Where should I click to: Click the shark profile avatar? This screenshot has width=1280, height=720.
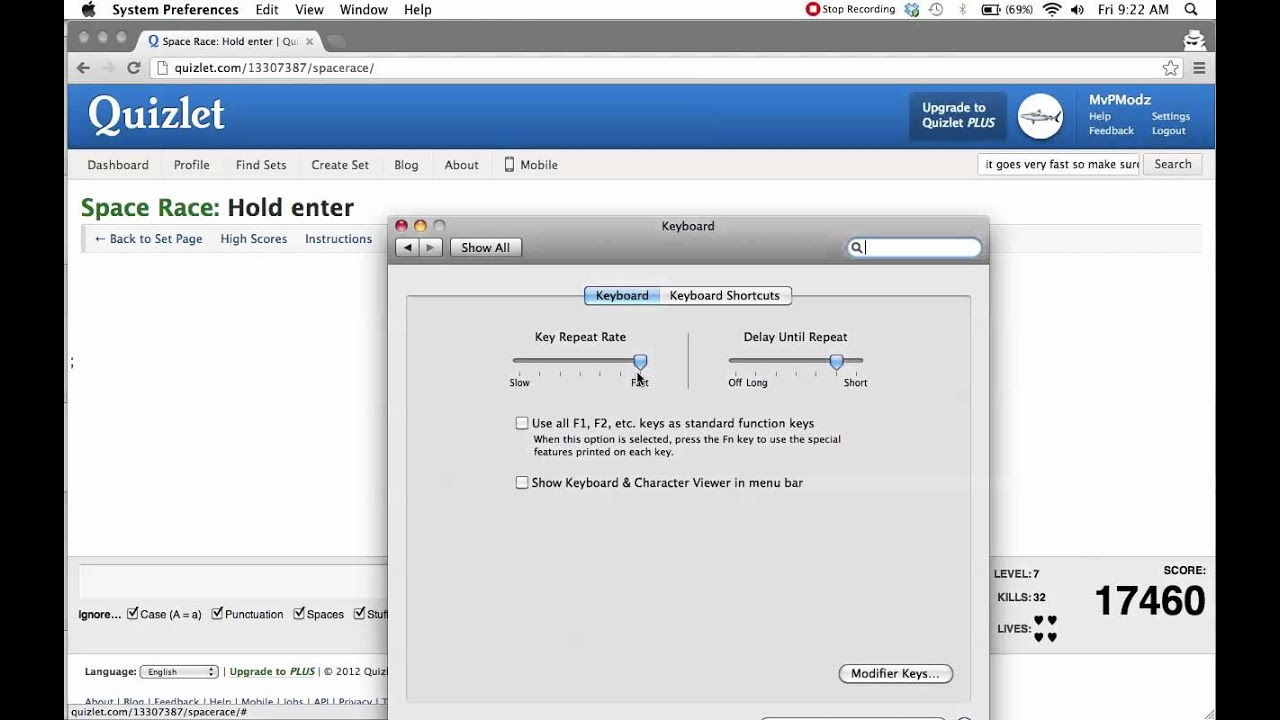[1040, 117]
